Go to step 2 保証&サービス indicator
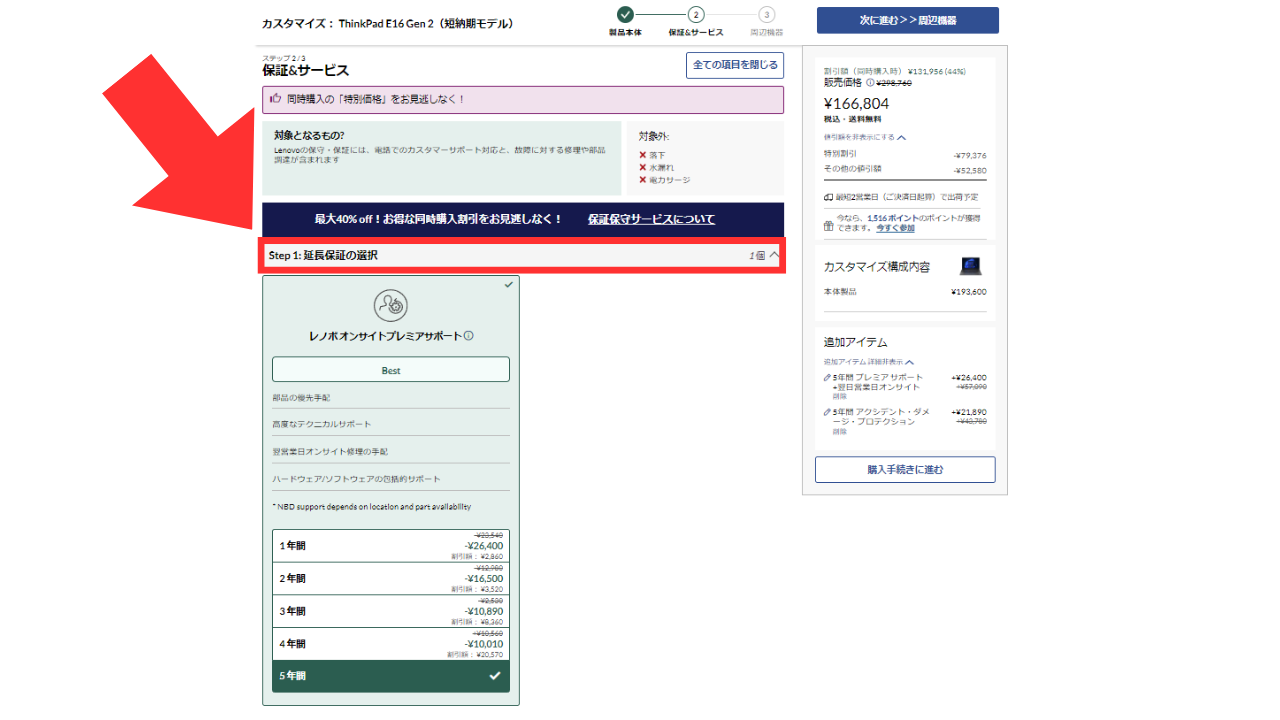This screenshot has height=720, width=1280. [696, 15]
